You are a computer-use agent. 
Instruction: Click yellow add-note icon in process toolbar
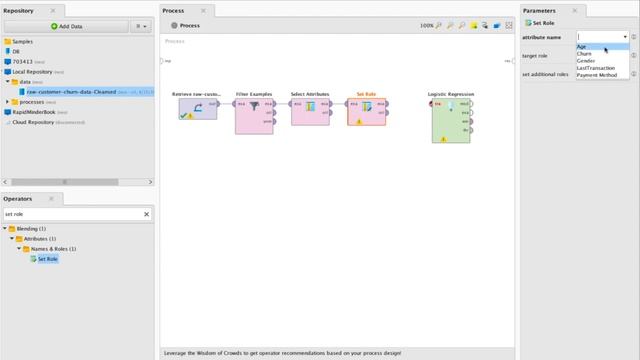pos(473,26)
